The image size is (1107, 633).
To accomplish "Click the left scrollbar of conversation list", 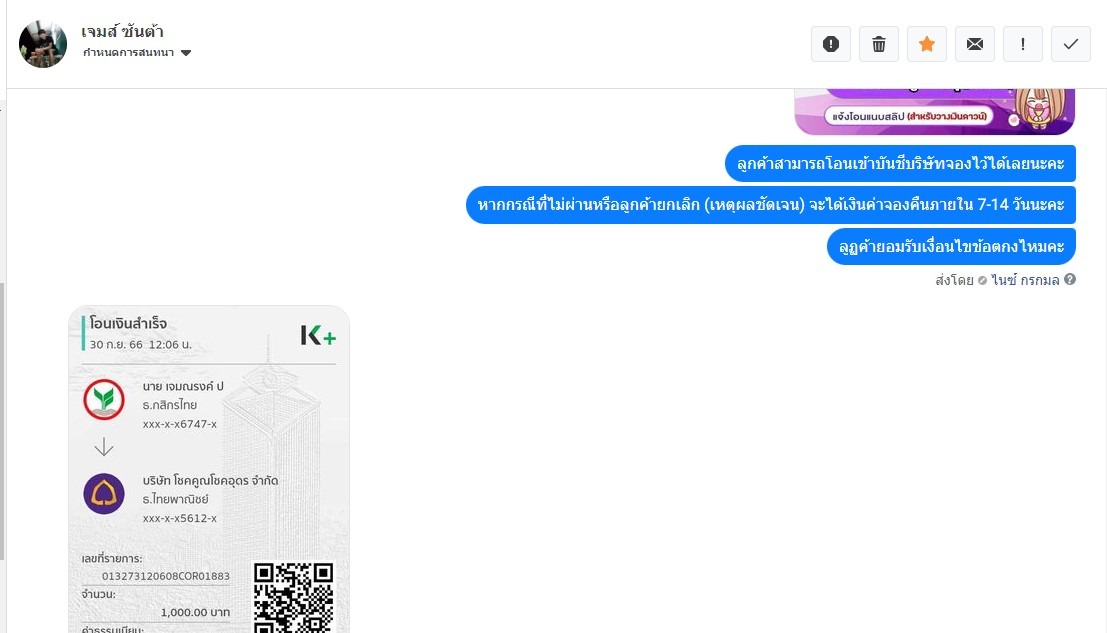I will point(2,422).
